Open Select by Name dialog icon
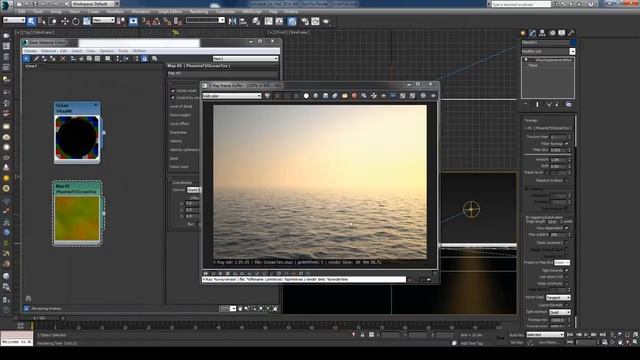Screen dimensions: 640x360 coord(42,21)
